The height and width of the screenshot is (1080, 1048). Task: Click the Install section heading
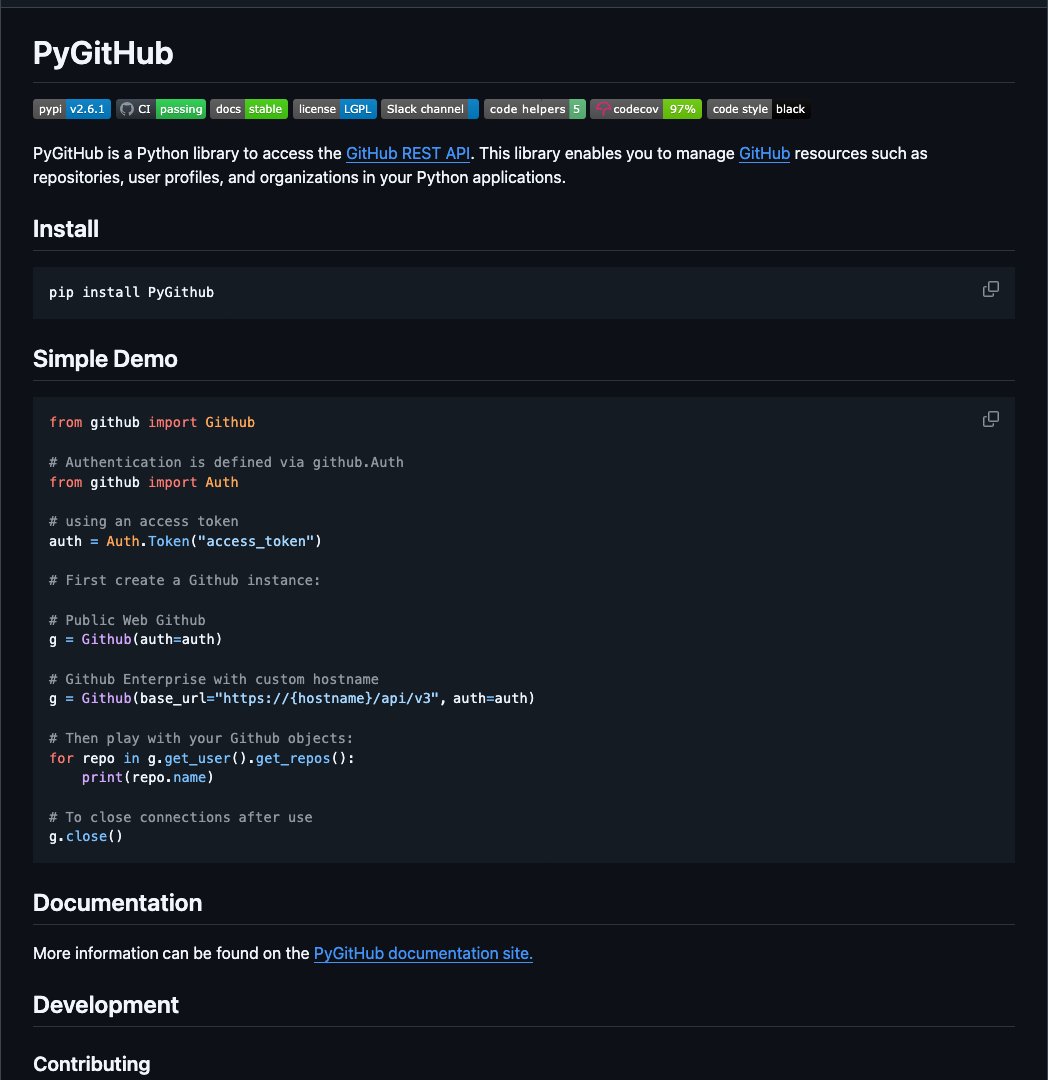(66, 229)
